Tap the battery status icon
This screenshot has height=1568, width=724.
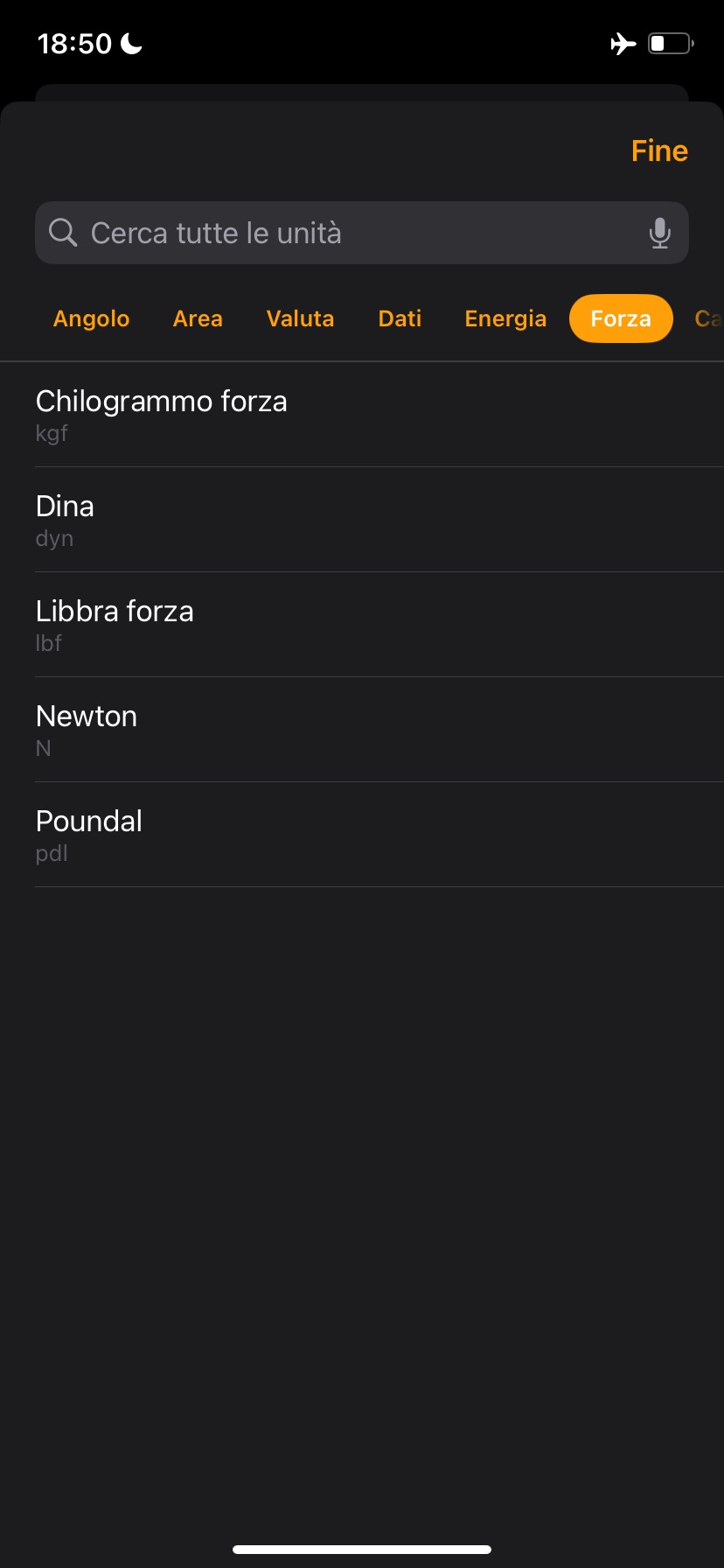[670, 43]
